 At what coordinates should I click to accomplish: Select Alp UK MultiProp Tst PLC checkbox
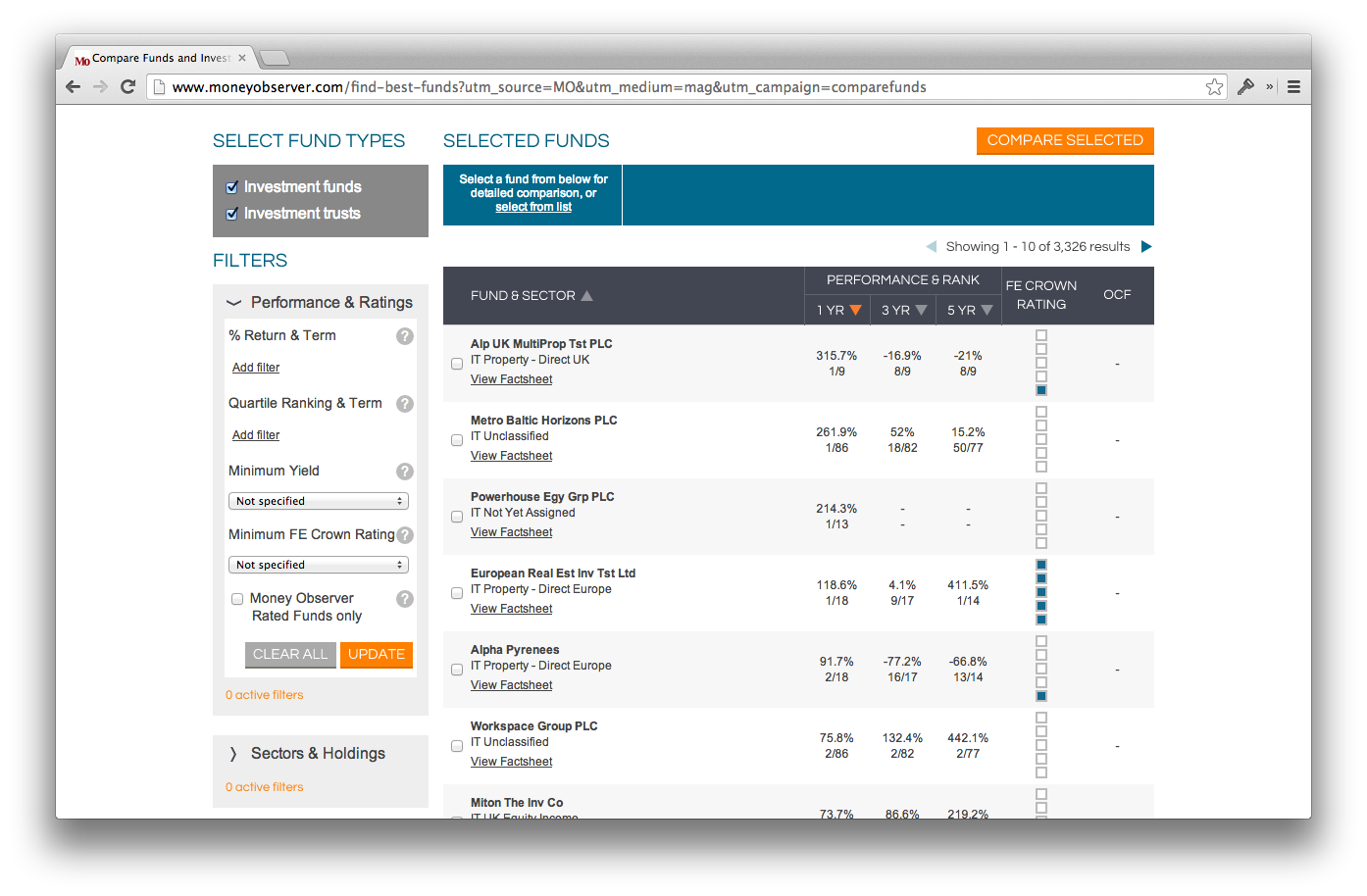(x=457, y=364)
